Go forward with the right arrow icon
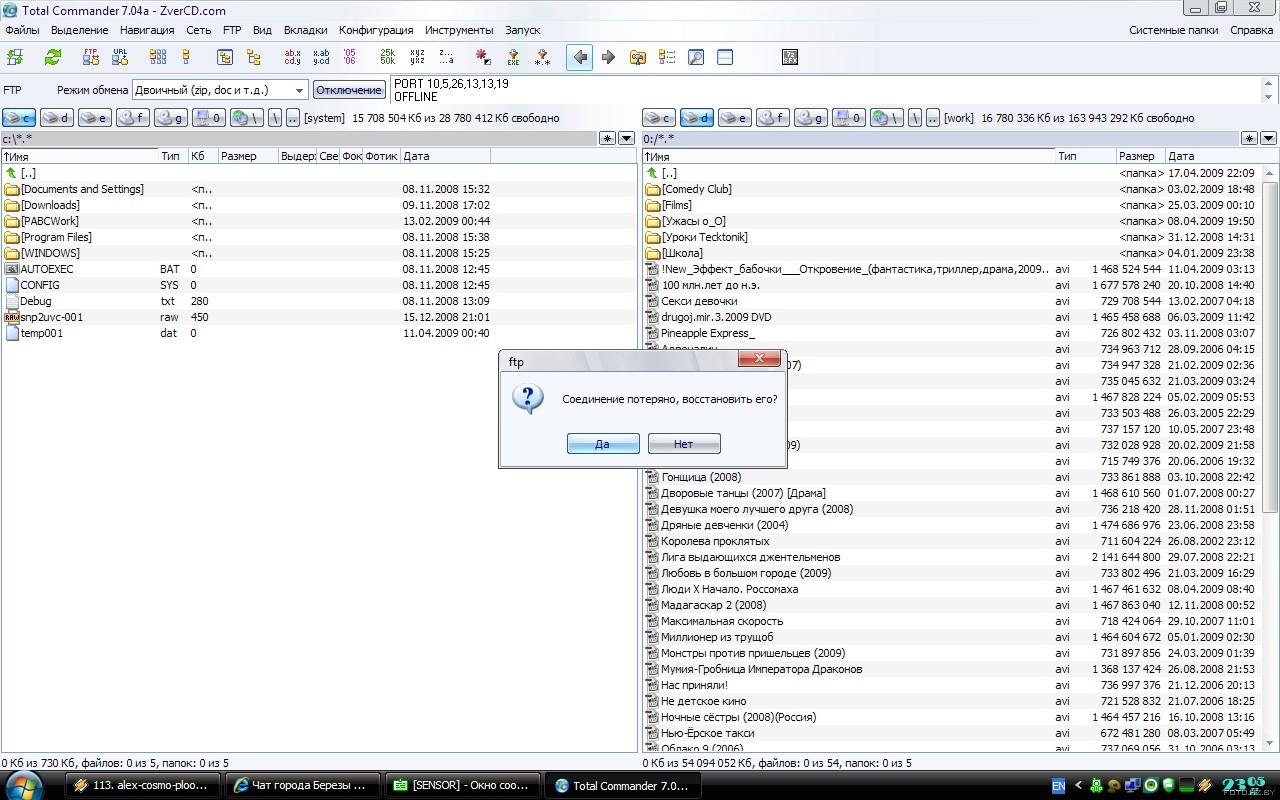 [x=609, y=57]
